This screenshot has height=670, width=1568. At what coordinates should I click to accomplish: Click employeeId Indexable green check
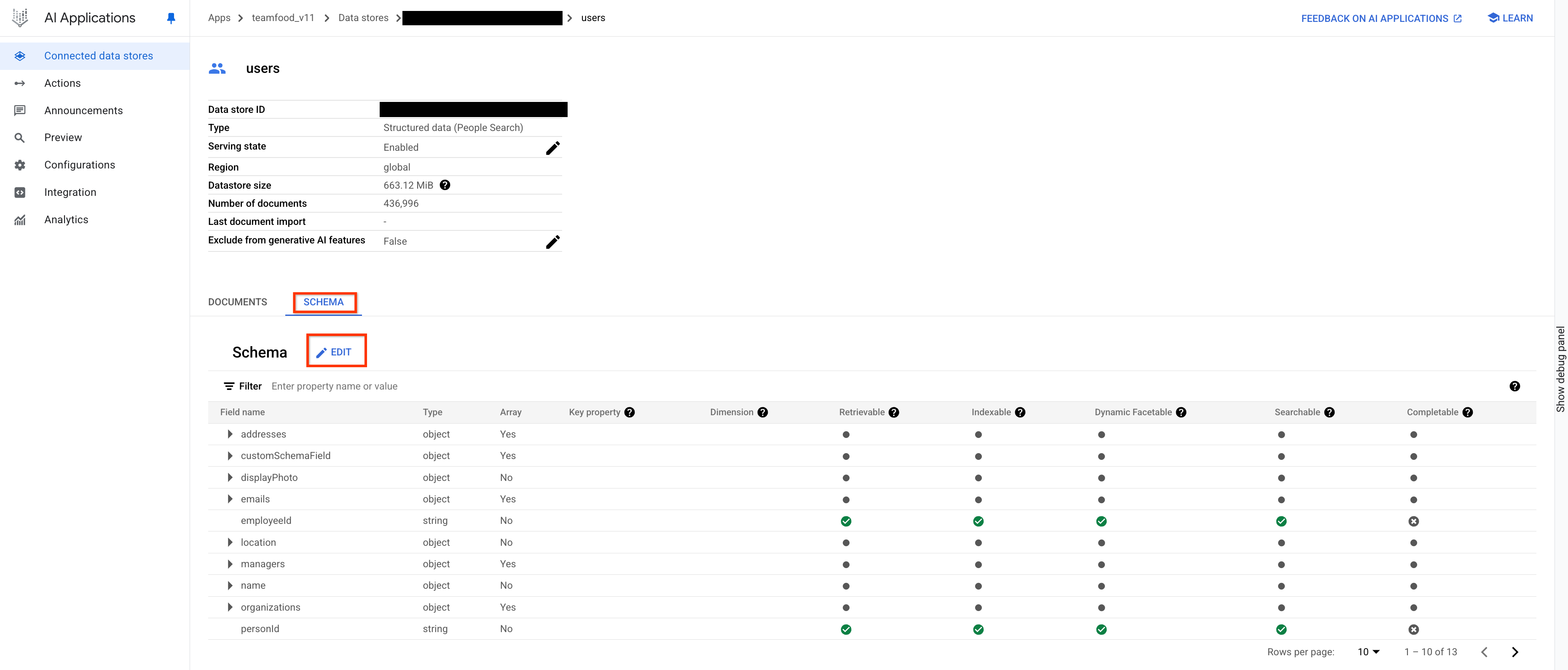[x=978, y=521]
